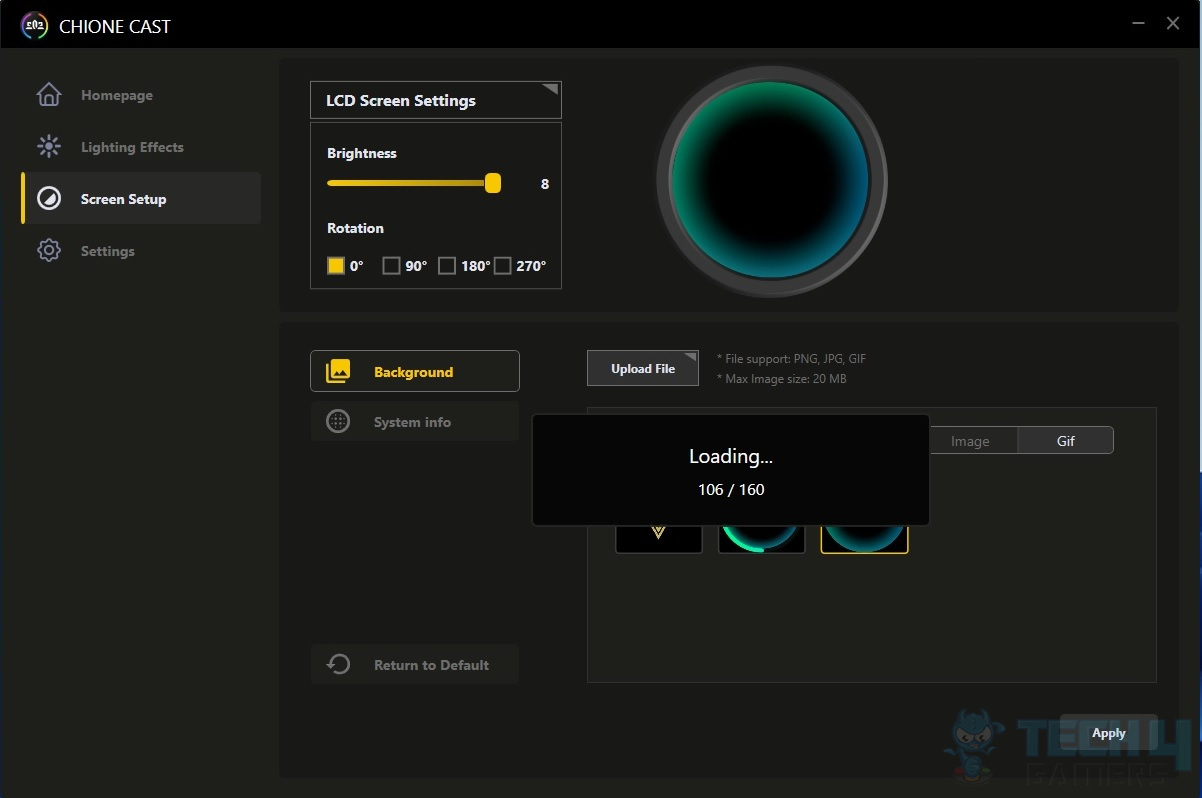This screenshot has width=1202, height=798.
Task: Set rotation to 180°
Action: pyautogui.click(x=447, y=266)
